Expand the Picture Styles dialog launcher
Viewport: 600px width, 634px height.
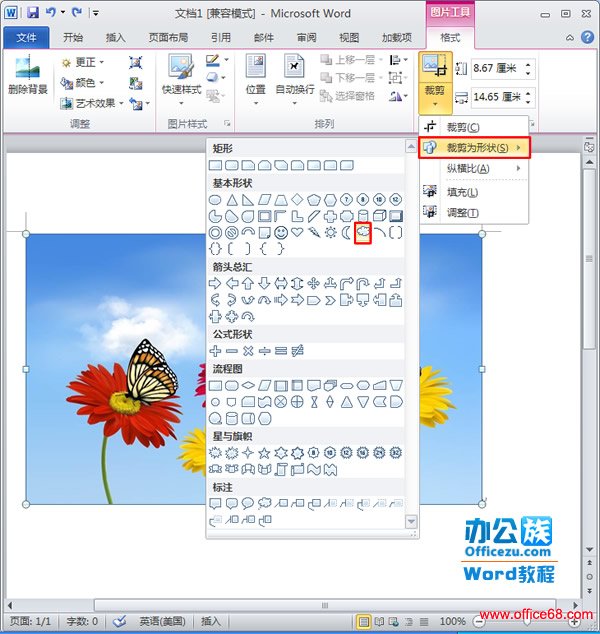click(228, 123)
